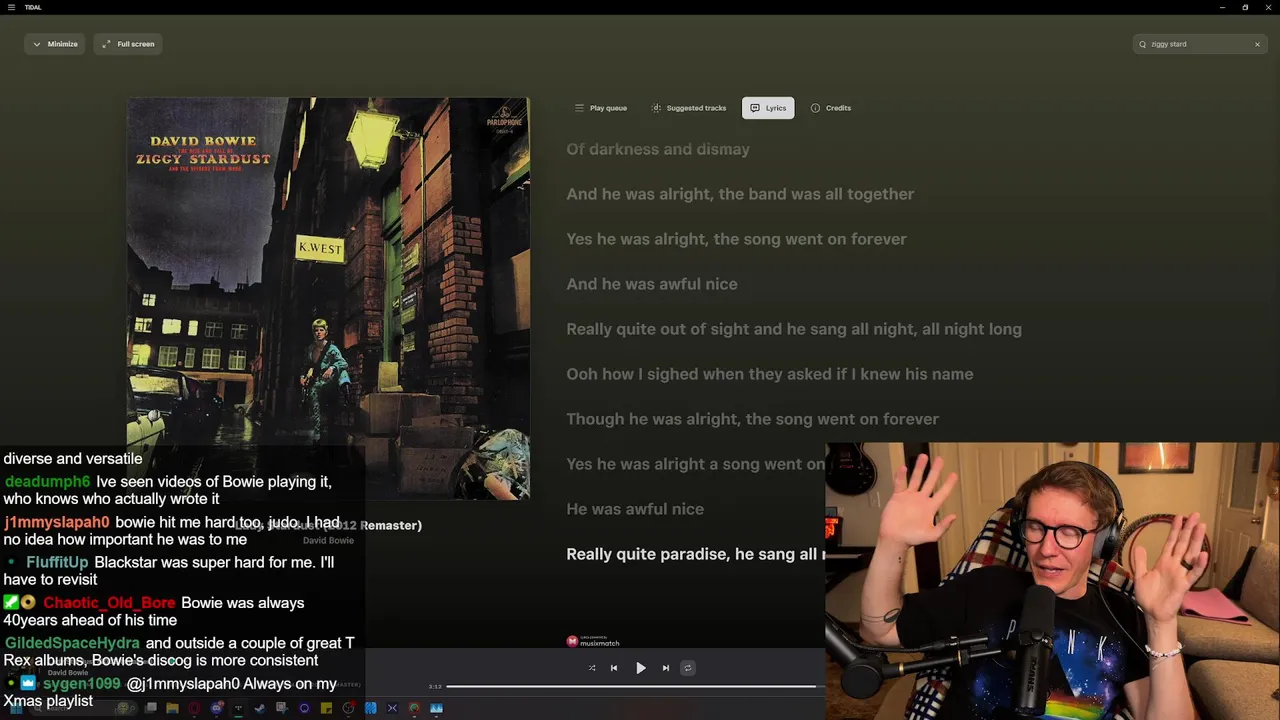Jump to lyric 'He was awful nice'

pos(635,509)
